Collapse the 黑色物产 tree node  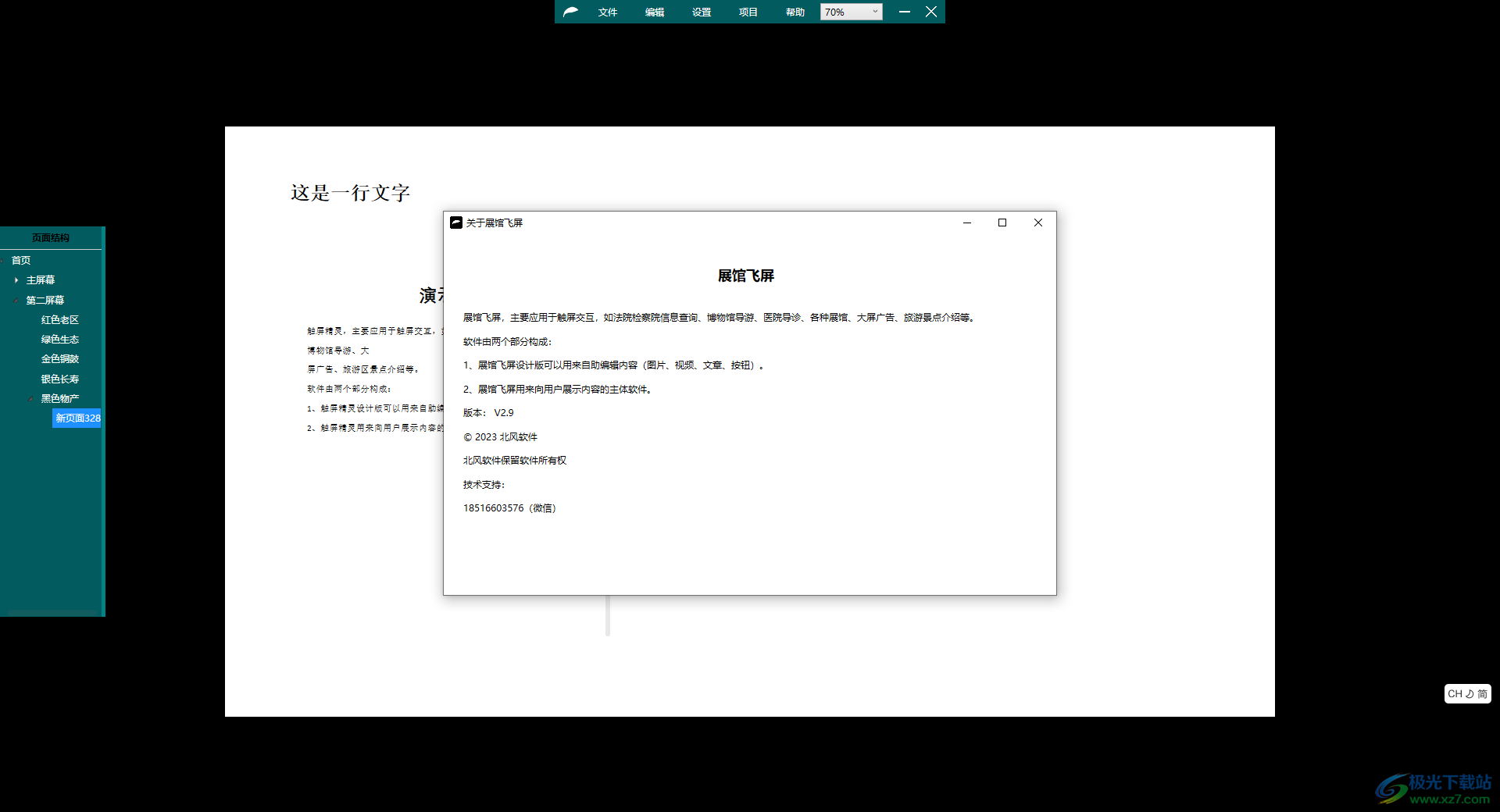(30, 398)
